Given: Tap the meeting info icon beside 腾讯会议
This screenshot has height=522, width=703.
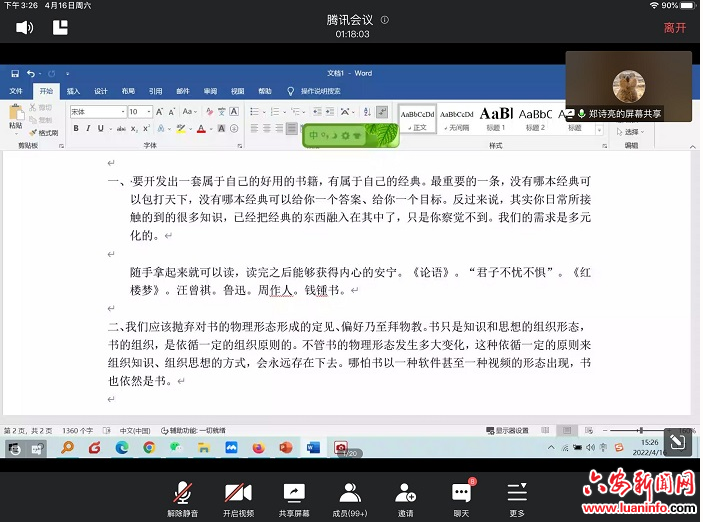Looking at the screenshot, I should pos(386,20).
